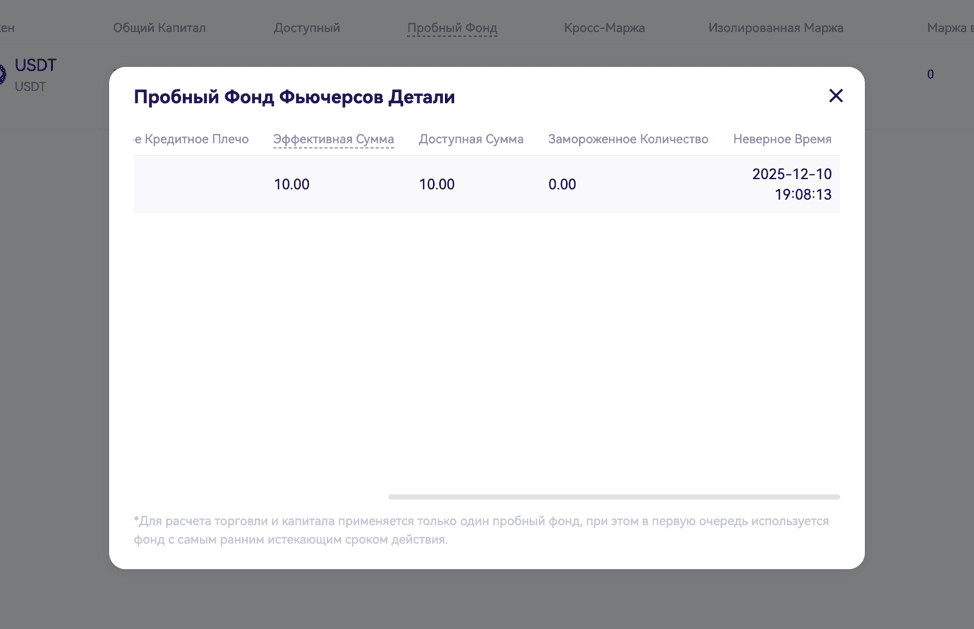Select the Доступная Сумма column header
The width and height of the screenshot is (974, 629).
click(471, 139)
